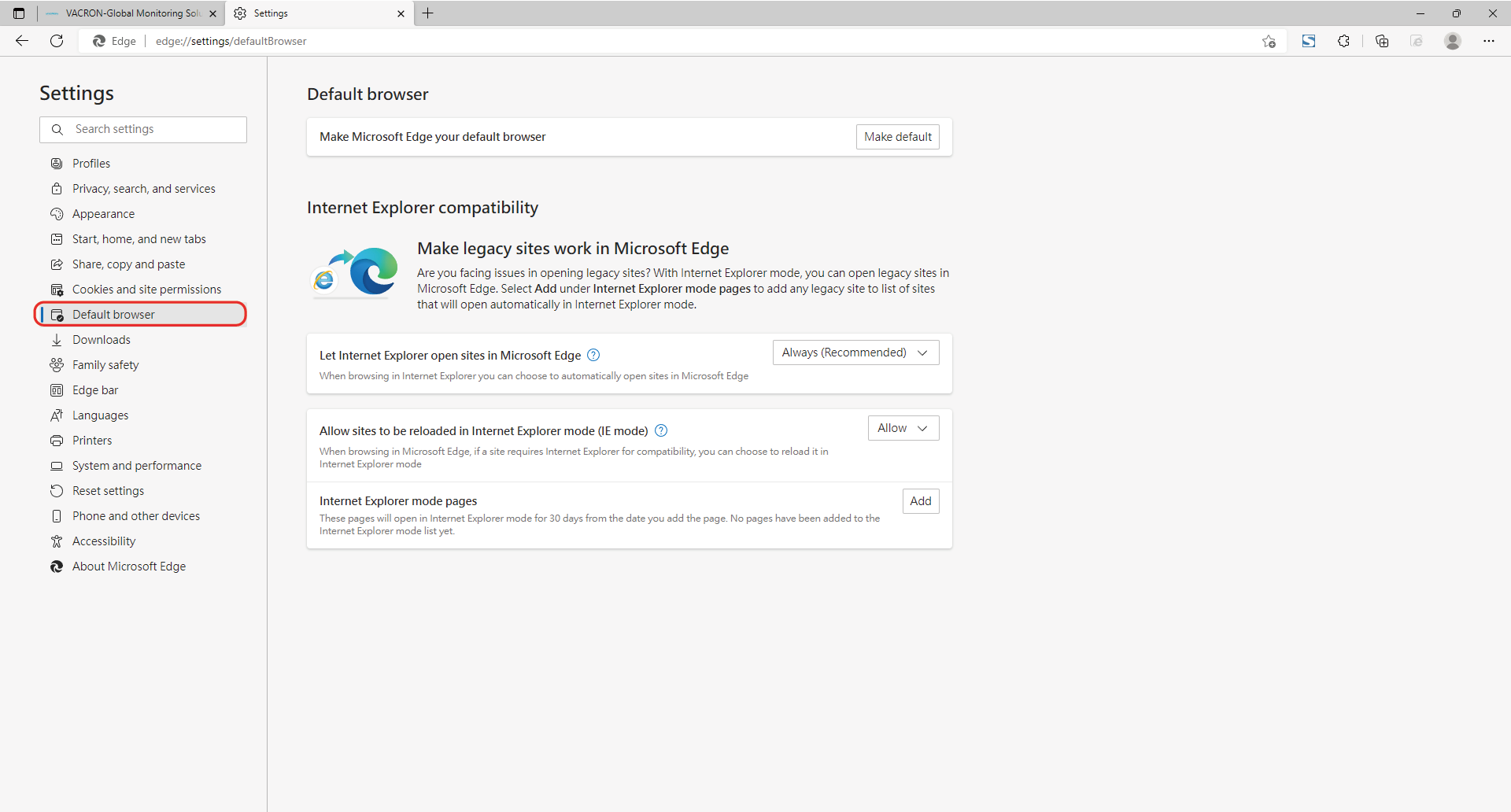Screen dimensions: 1511x812
Task: Open the Settings and more ellipsis menu
Action: click(1489, 41)
